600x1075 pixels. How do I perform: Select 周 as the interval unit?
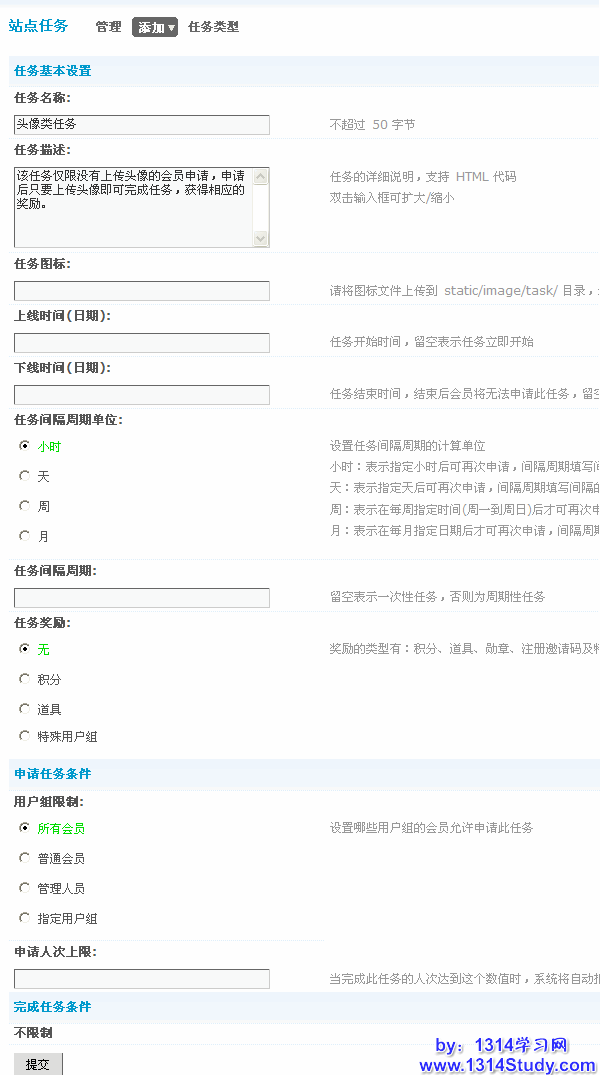pos(25,506)
